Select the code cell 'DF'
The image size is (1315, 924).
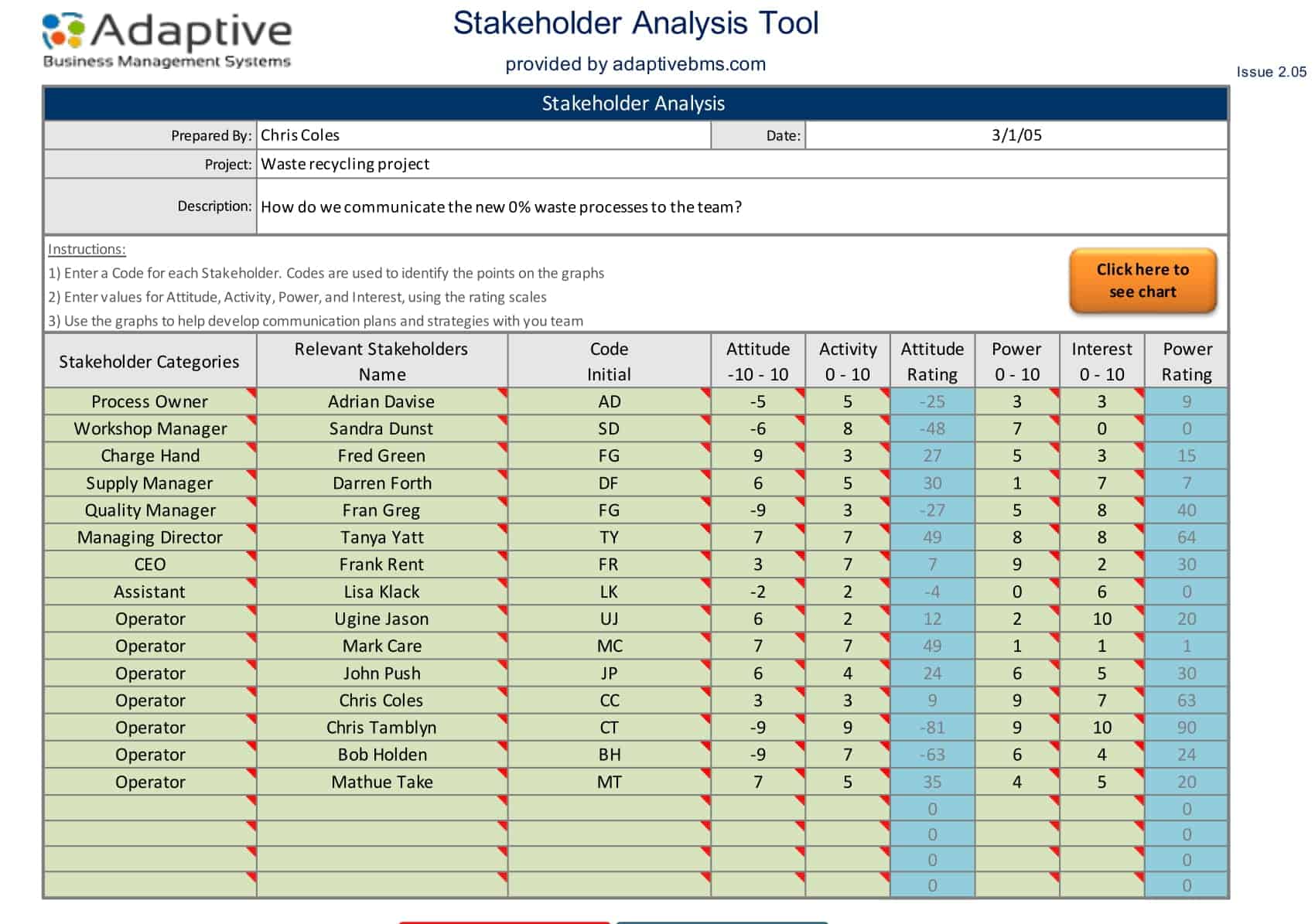(609, 483)
